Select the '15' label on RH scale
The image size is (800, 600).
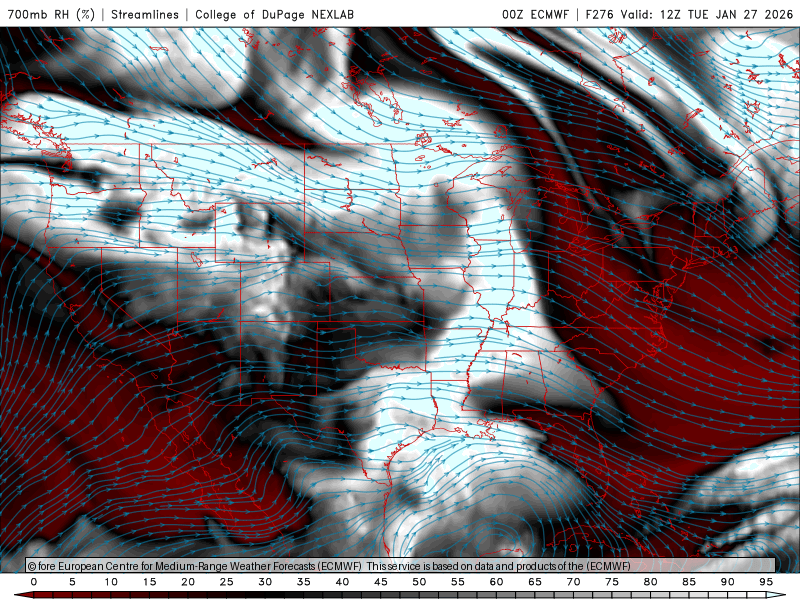[x=149, y=582]
